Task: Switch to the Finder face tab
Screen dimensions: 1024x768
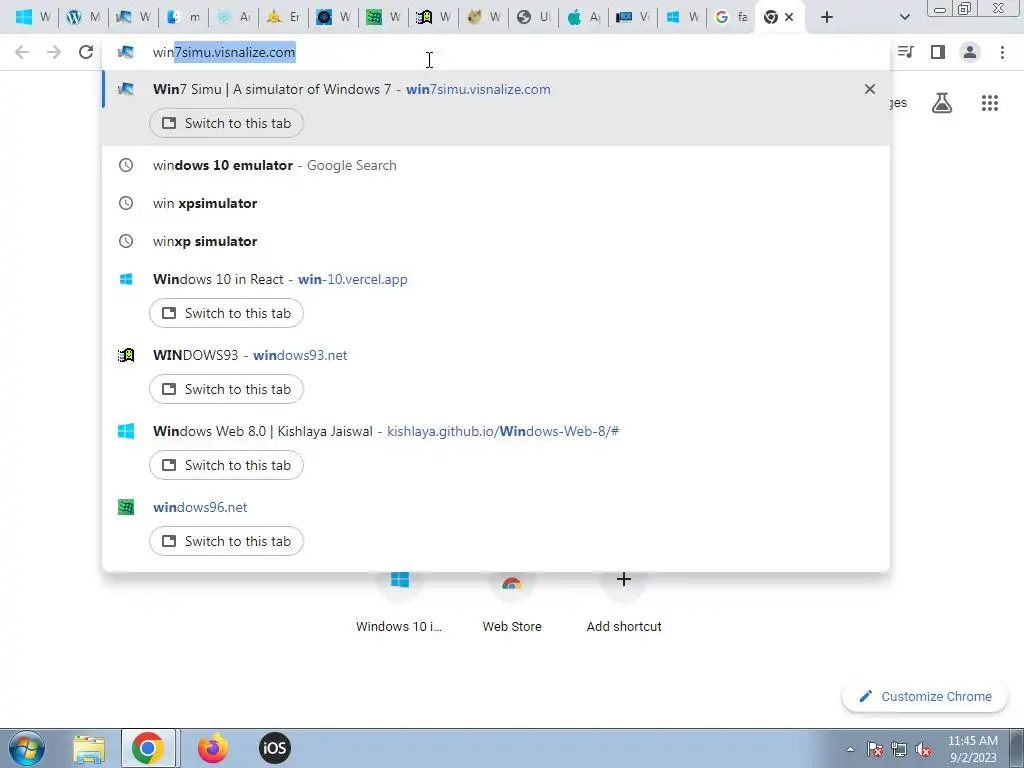Action: (x=183, y=18)
